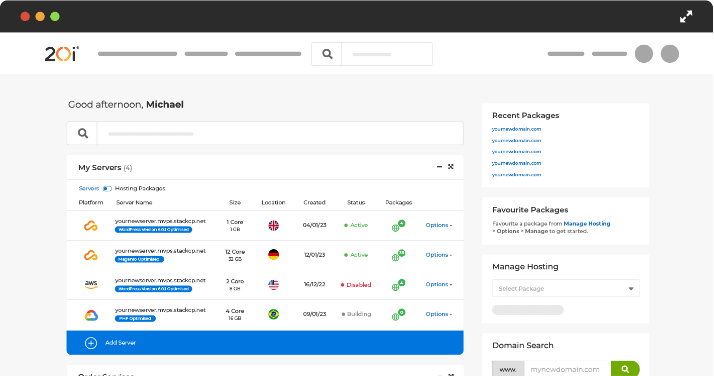Viewport: 714px width, 376px height.
Task: Click the plus circle icon in Add Server
Action: tap(91, 343)
